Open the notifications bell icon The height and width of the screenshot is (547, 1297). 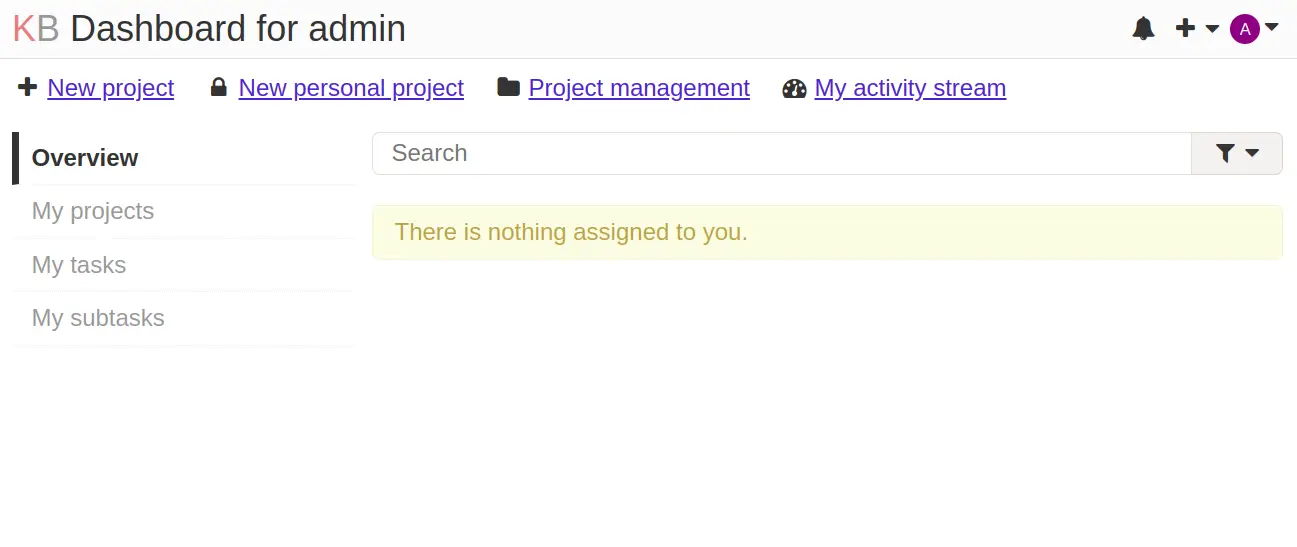[x=1143, y=28]
